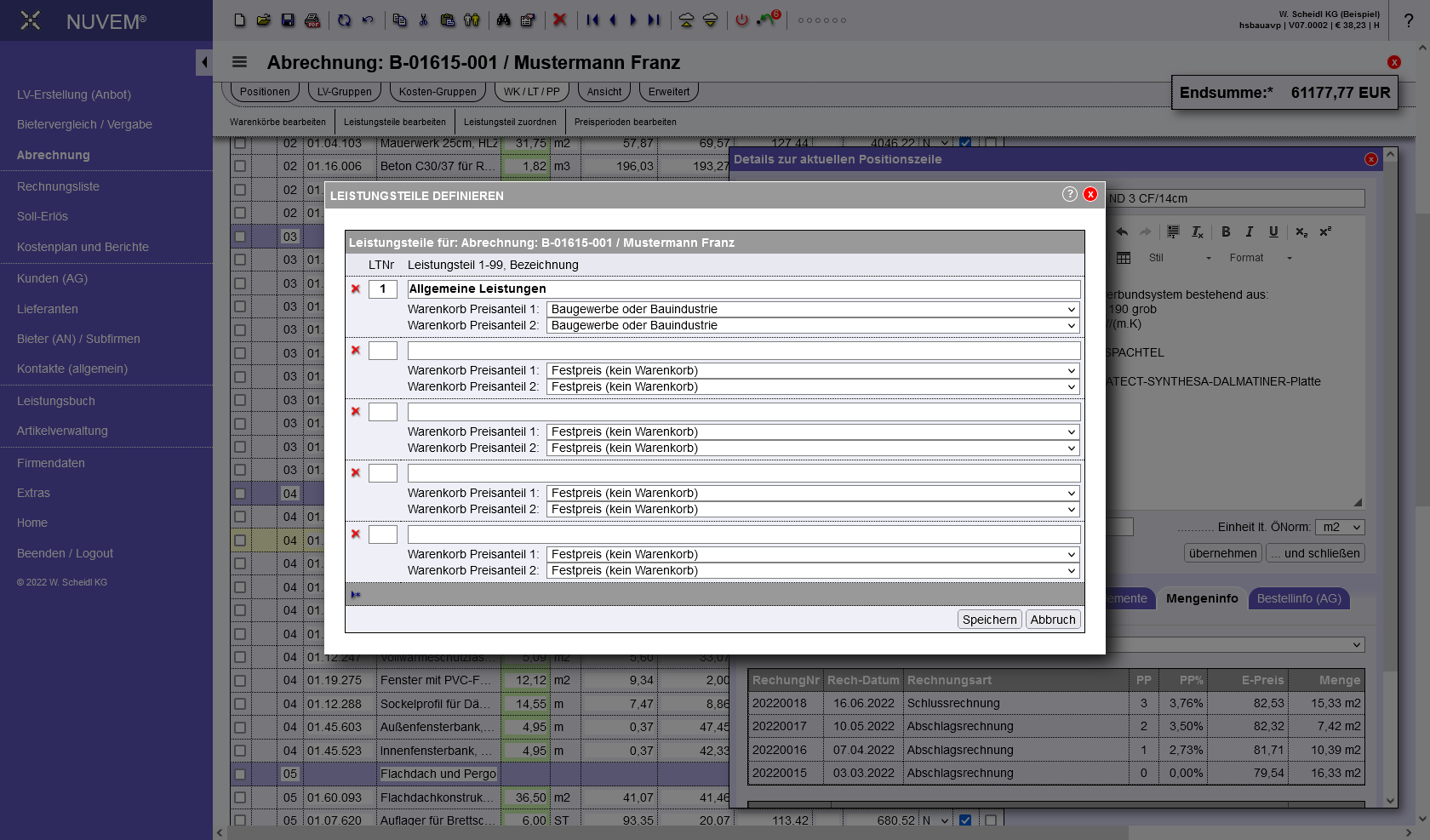Switch to Positionen tab

point(265,92)
